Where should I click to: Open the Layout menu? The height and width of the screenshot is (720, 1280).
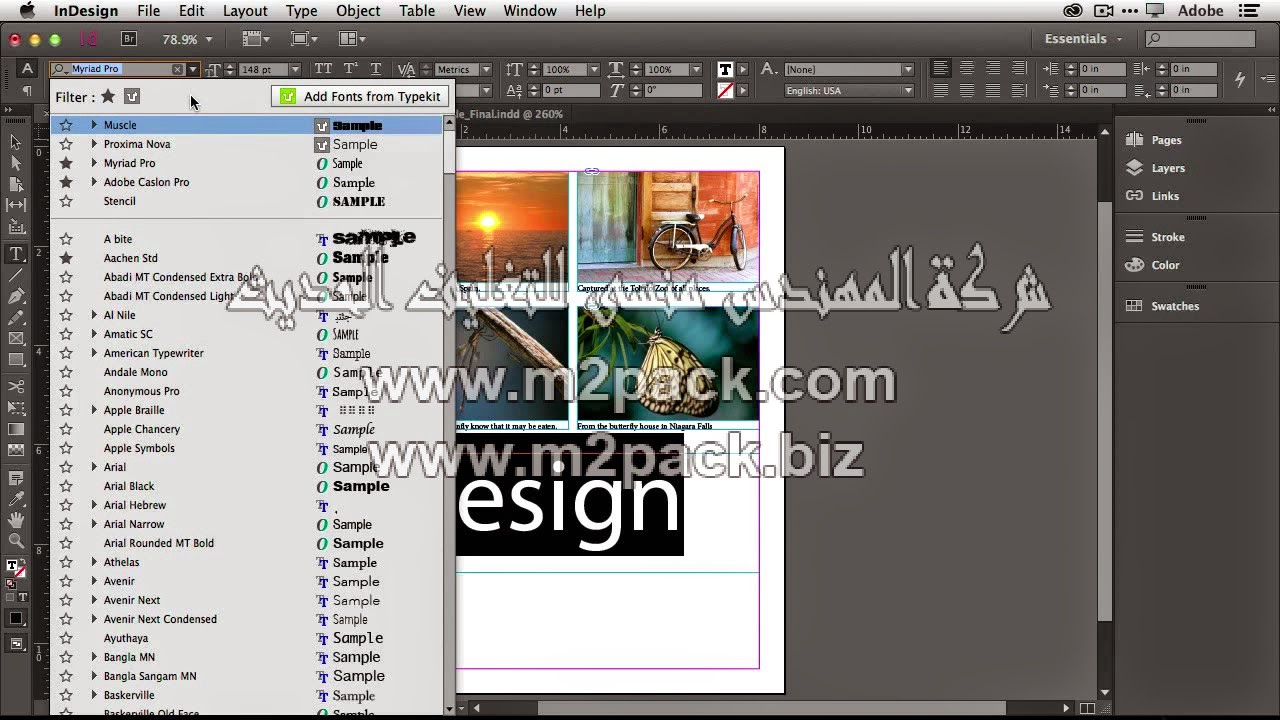point(245,11)
